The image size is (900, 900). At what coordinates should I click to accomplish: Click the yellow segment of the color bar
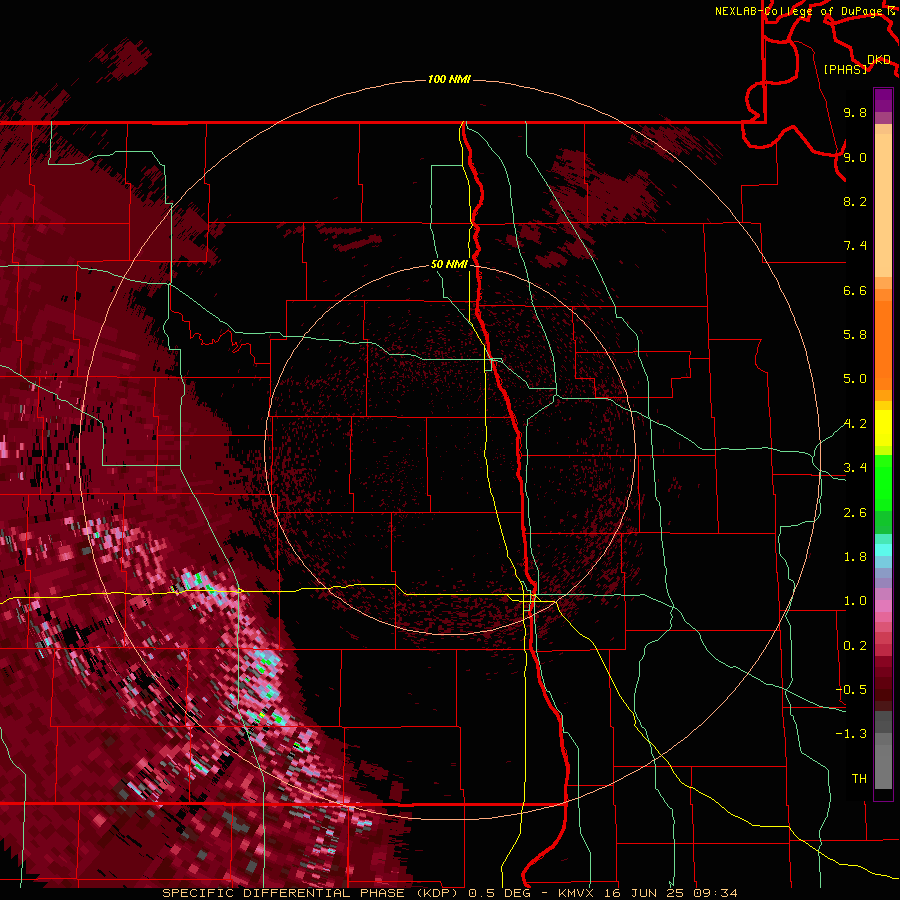883,428
